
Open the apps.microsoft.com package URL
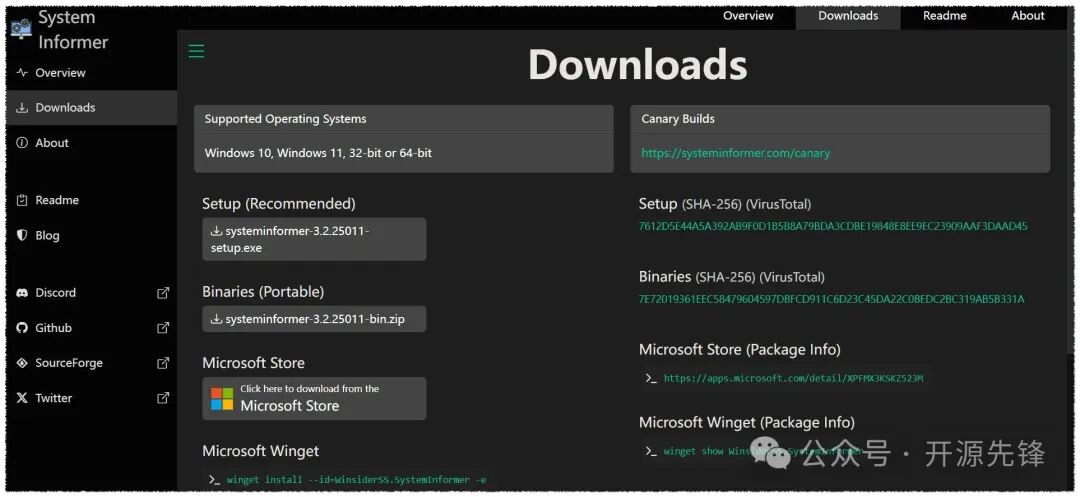pos(793,378)
